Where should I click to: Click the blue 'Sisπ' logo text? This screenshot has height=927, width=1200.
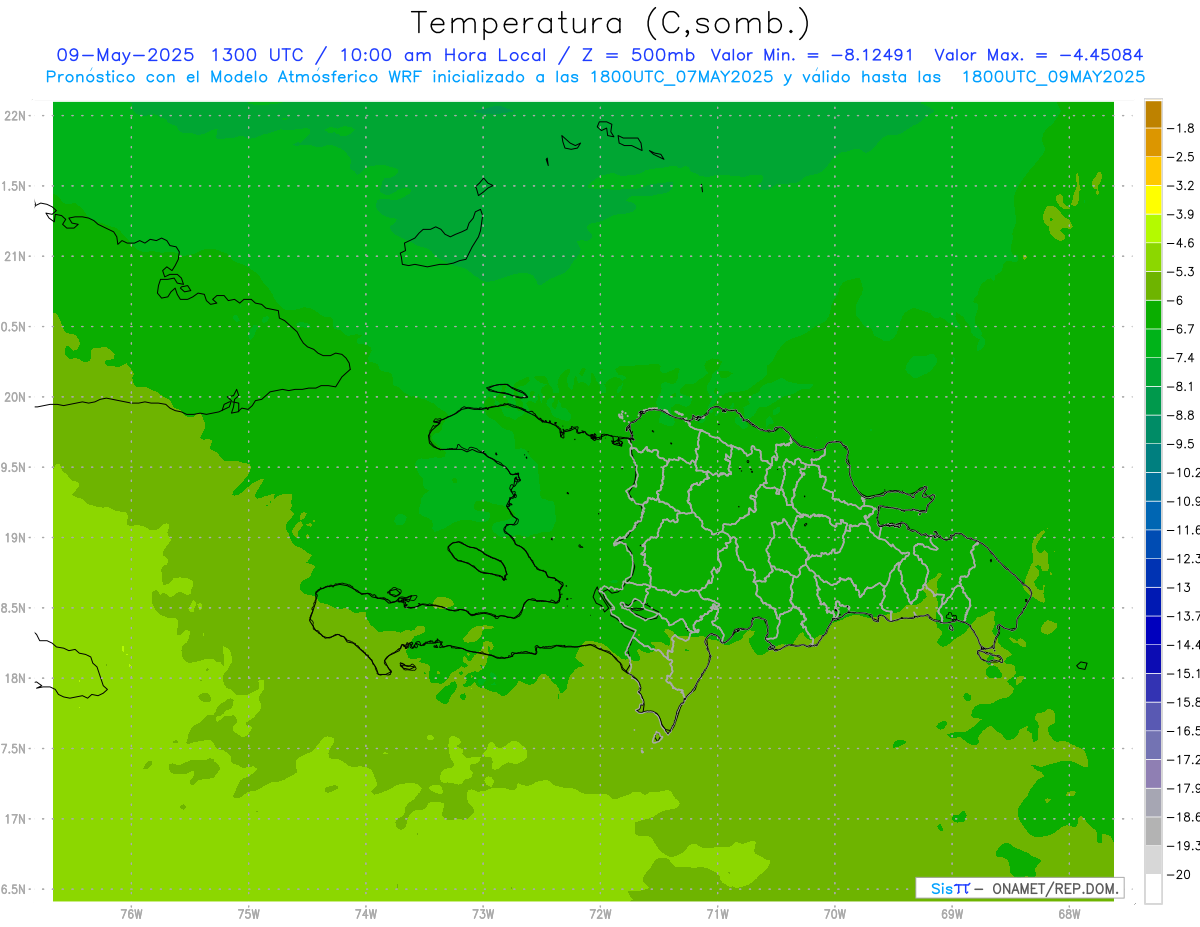click(949, 888)
